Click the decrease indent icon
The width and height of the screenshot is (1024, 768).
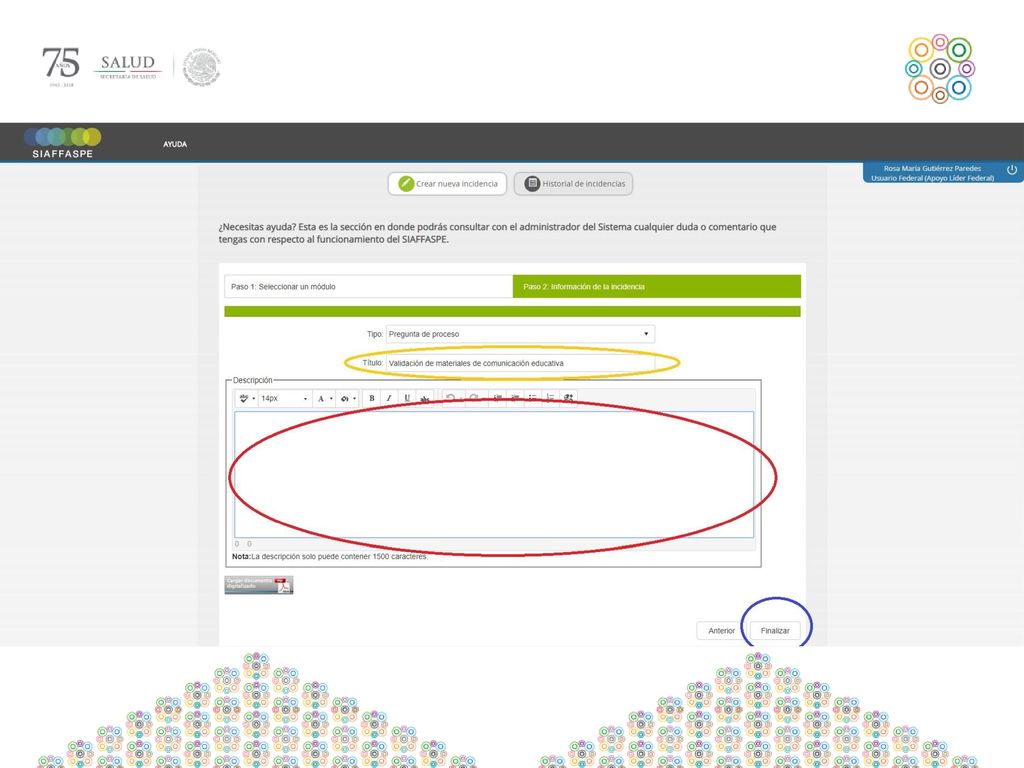pos(498,398)
